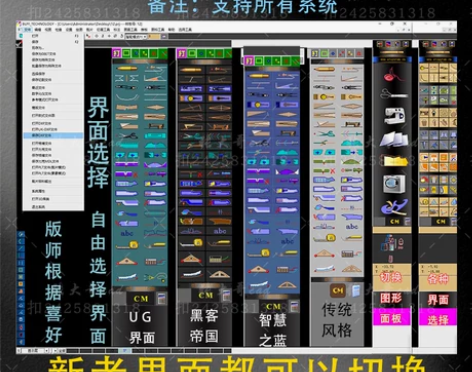Select the tape measure in the gray traditional panel
472x372 pixels.
pos(324,238)
